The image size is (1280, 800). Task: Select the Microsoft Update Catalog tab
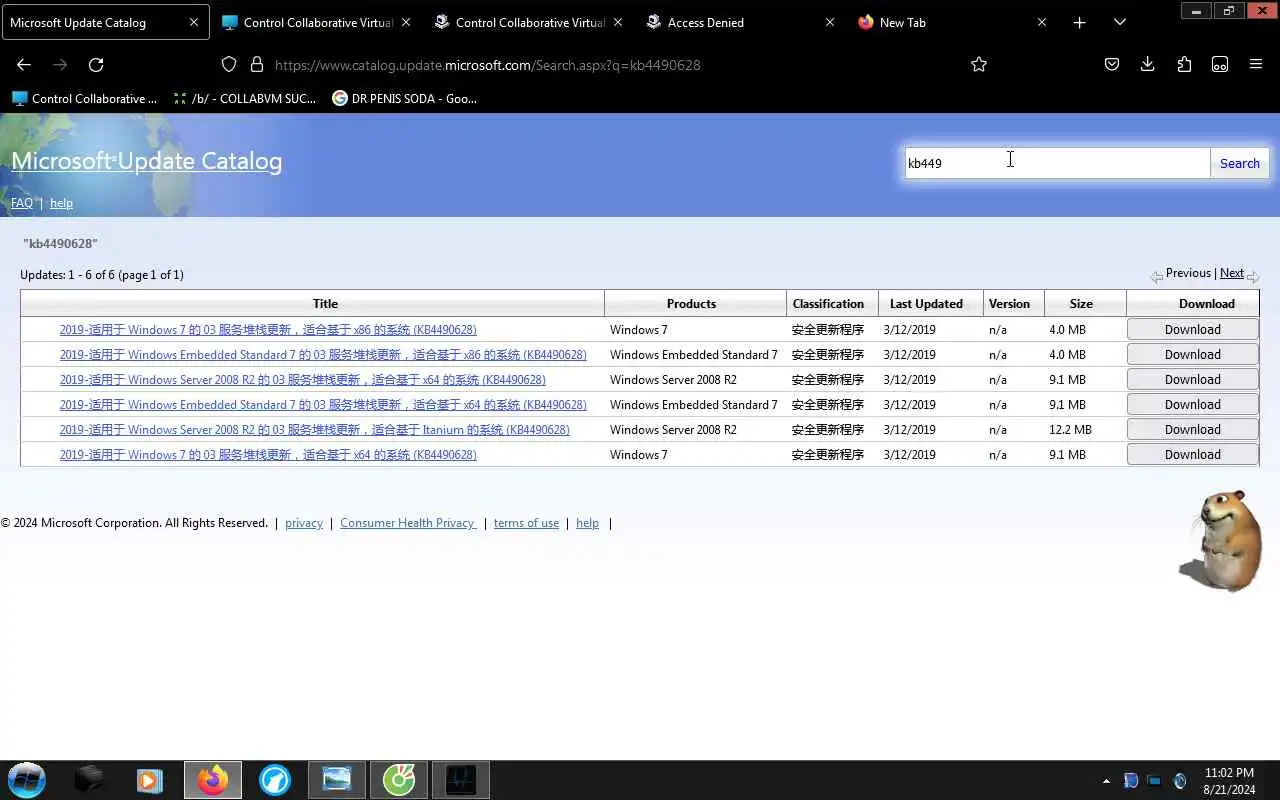click(x=105, y=22)
